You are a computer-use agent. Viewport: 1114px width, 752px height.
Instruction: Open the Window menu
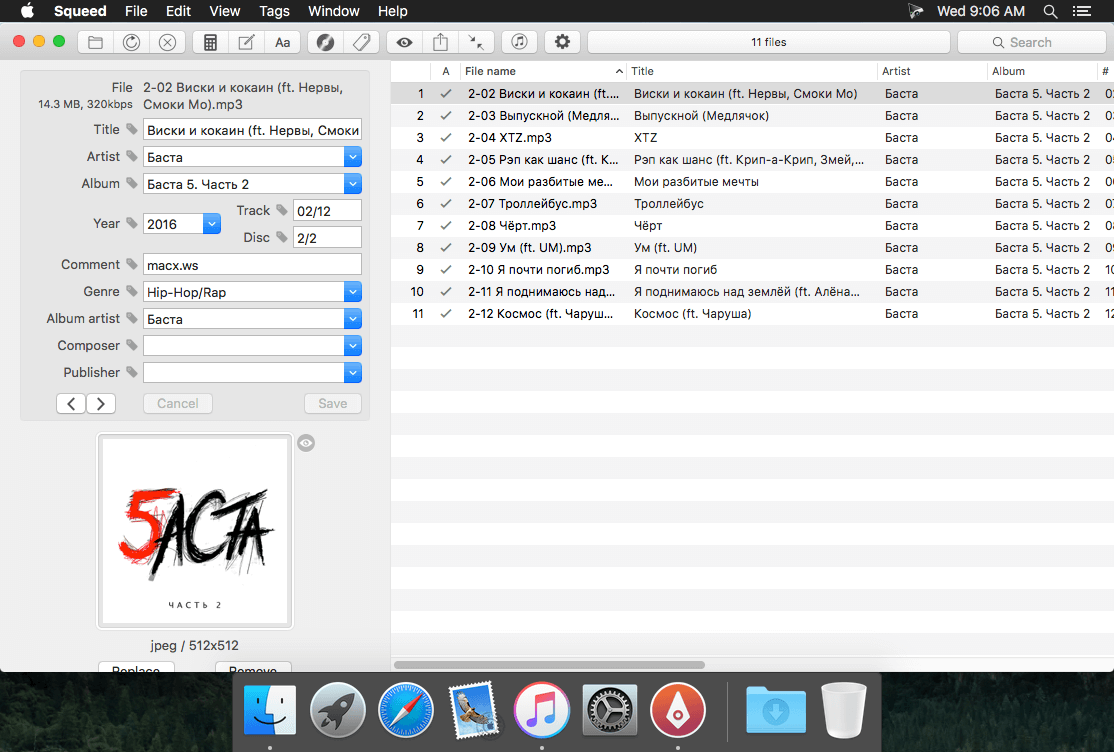[333, 11]
